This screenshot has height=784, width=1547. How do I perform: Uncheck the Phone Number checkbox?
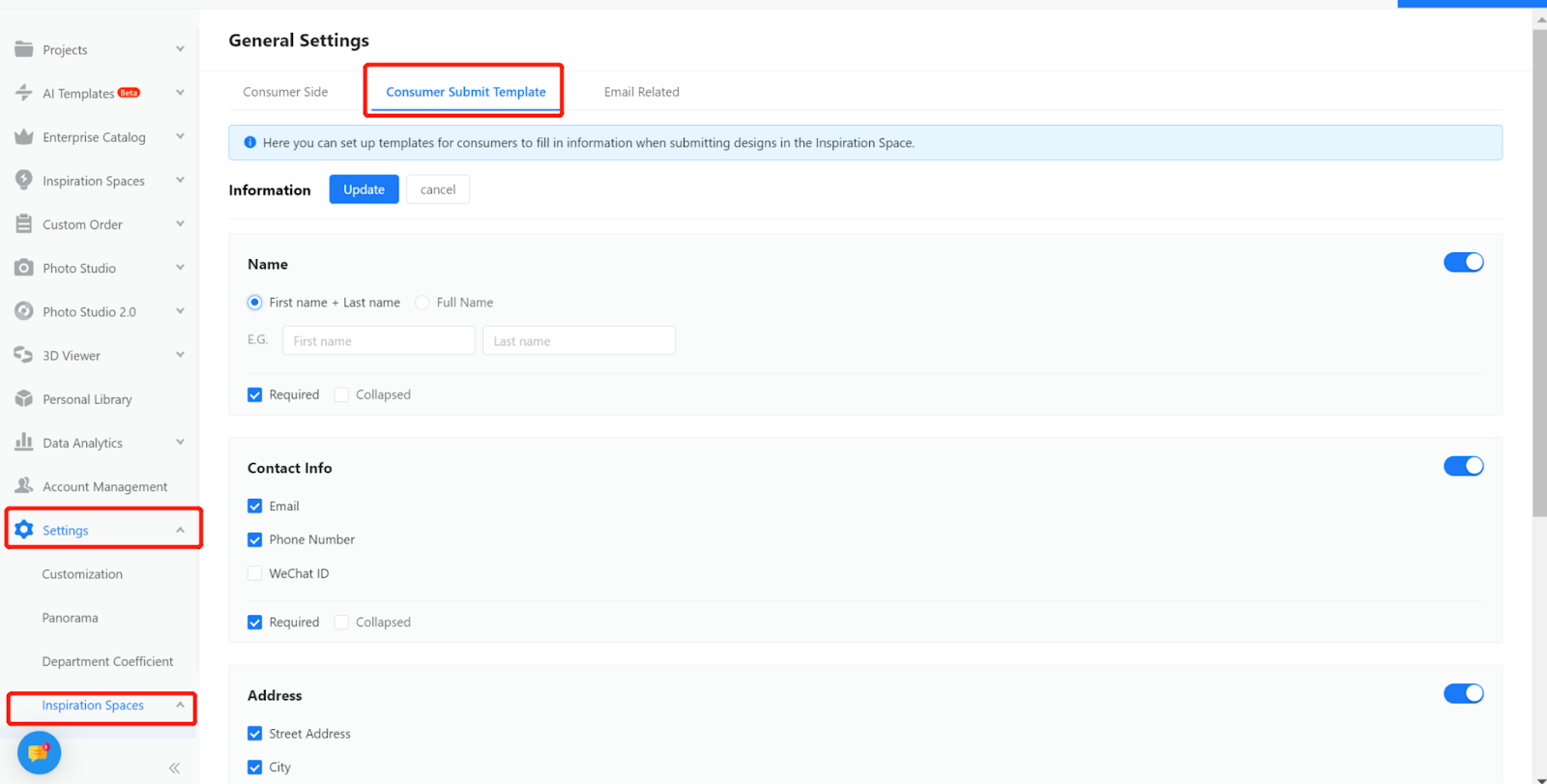(255, 539)
